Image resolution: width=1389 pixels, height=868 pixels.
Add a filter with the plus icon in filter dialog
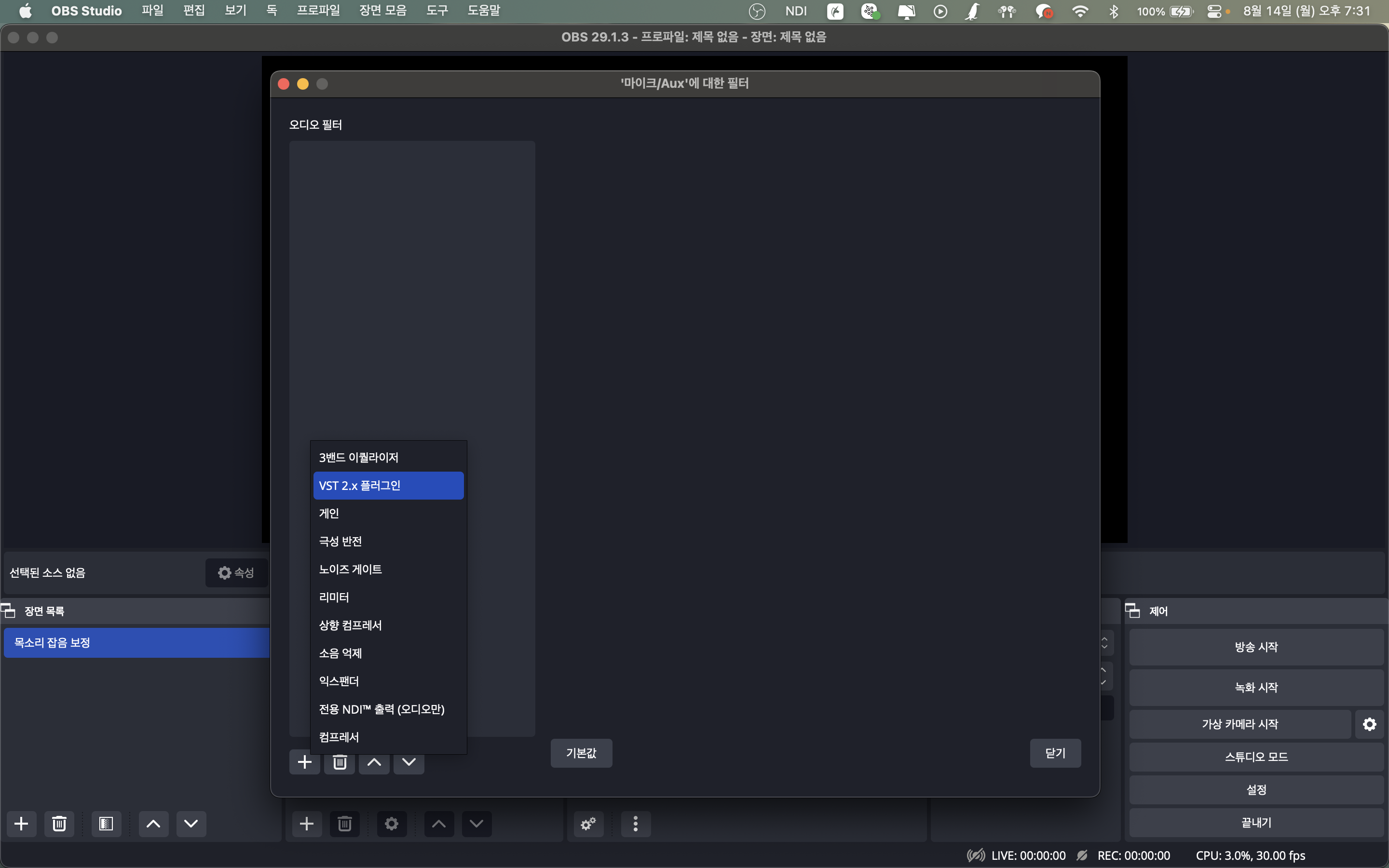[x=305, y=762]
